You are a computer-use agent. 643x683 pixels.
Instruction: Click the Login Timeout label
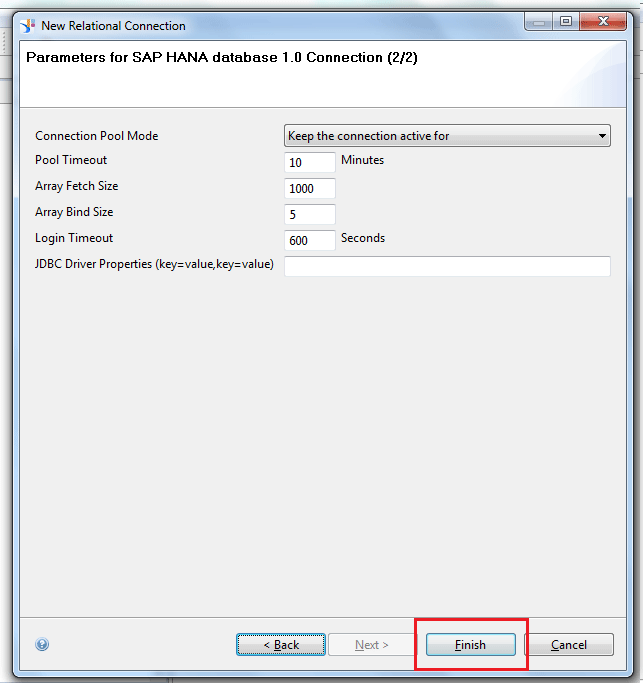coord(74,238)
